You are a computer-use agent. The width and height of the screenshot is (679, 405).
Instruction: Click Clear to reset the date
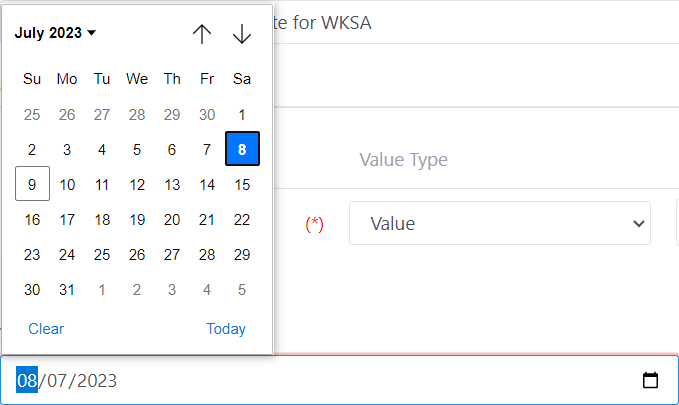pos(46,329)
